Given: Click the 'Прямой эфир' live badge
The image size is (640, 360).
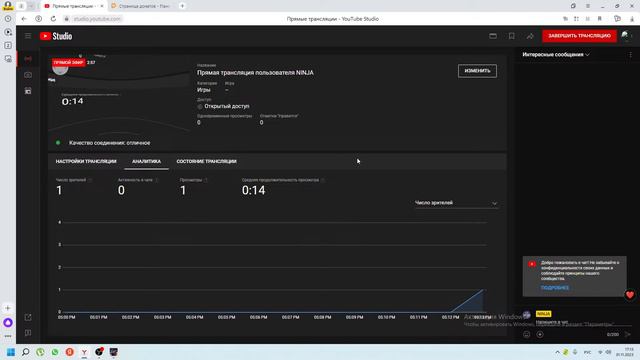Looking at the screenshot, I should coord(68,62).
